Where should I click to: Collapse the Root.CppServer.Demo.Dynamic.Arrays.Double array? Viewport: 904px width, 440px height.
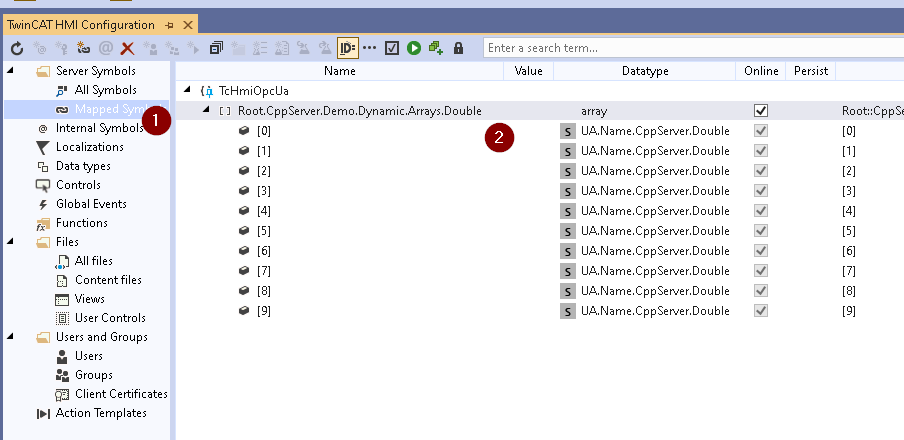point(206,110)
